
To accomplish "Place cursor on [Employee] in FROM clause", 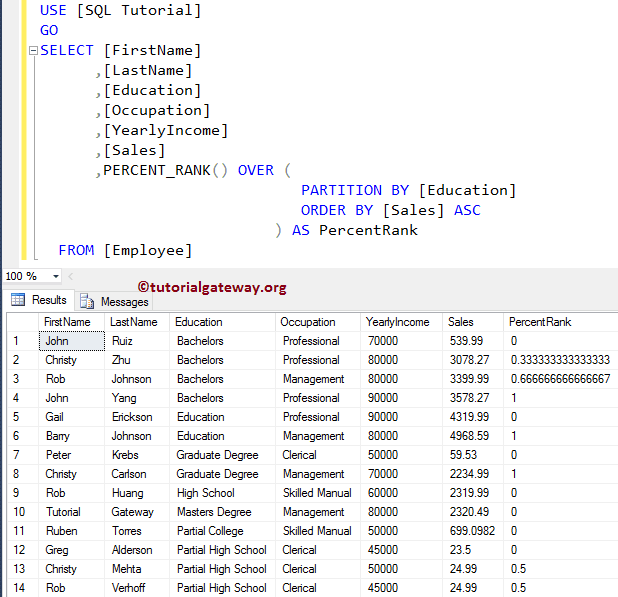I will click(x=148, y=250).
